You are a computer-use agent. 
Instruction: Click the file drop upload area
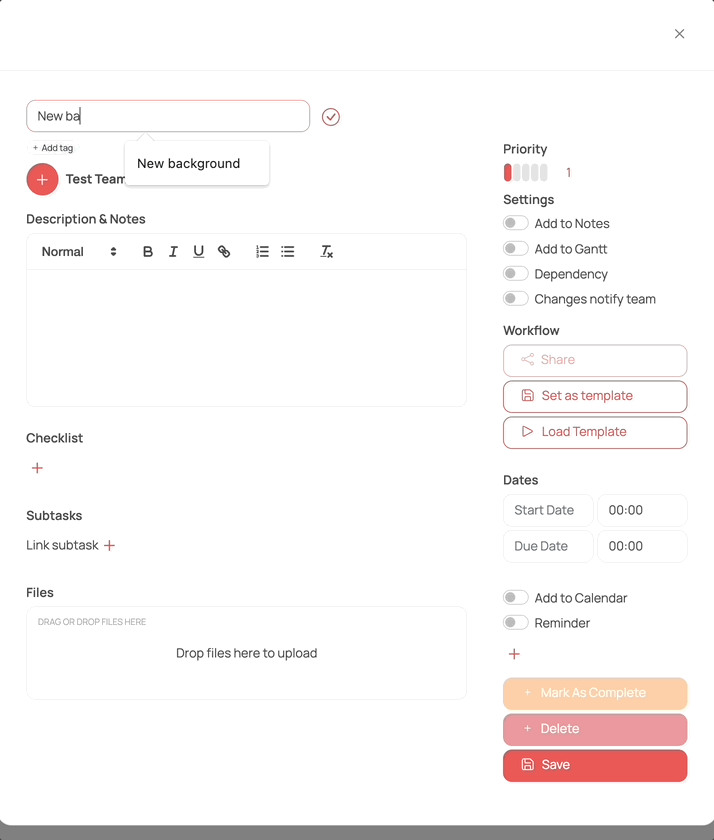point(246,653)
